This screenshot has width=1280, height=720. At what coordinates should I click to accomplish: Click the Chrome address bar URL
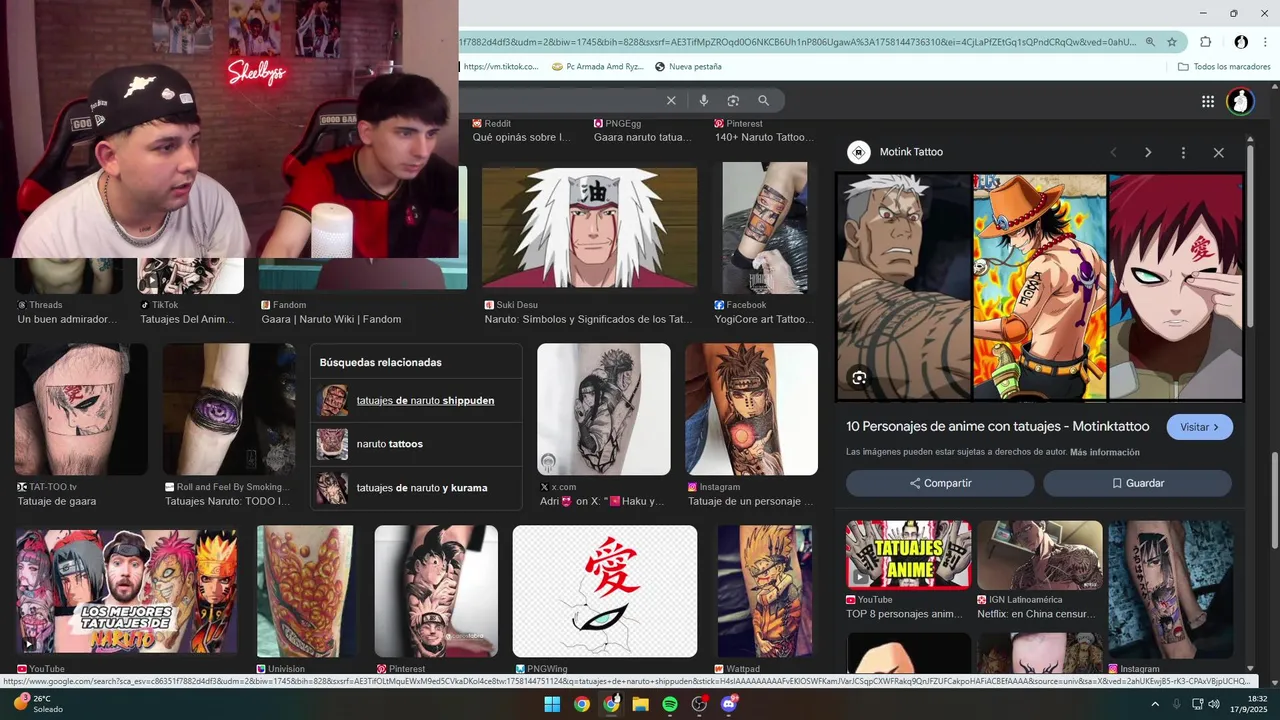[x=797, y=42]
